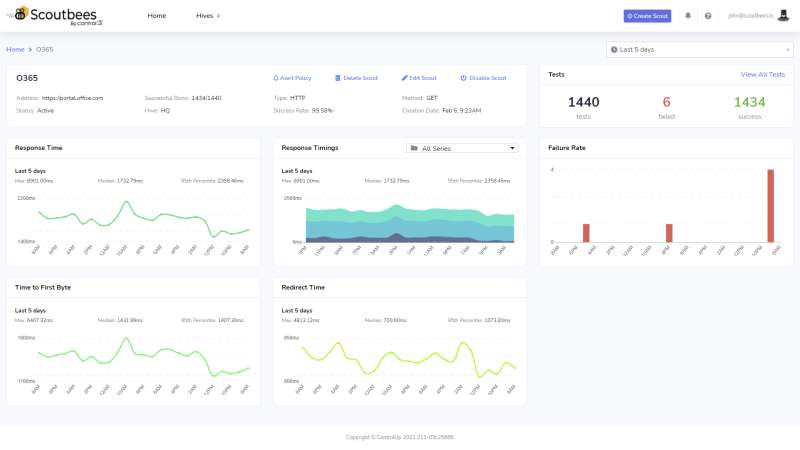
Task: Click the Hive HQ value
Action: pos(165,111)
